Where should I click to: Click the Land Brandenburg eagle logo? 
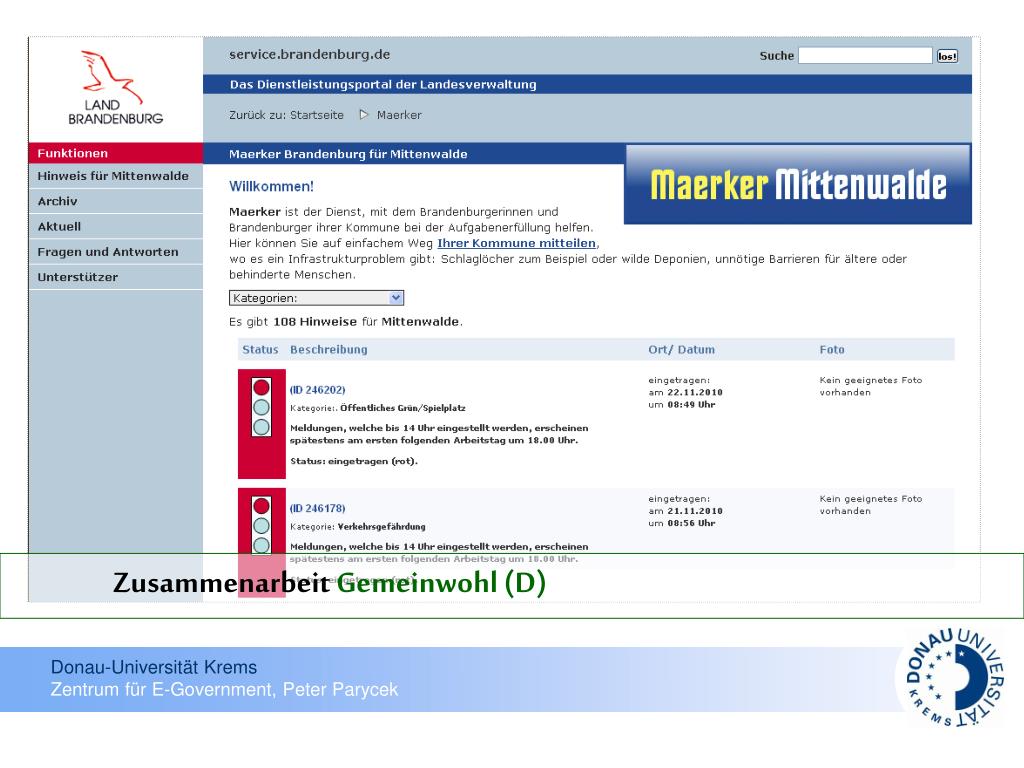(x=116, y=88)
